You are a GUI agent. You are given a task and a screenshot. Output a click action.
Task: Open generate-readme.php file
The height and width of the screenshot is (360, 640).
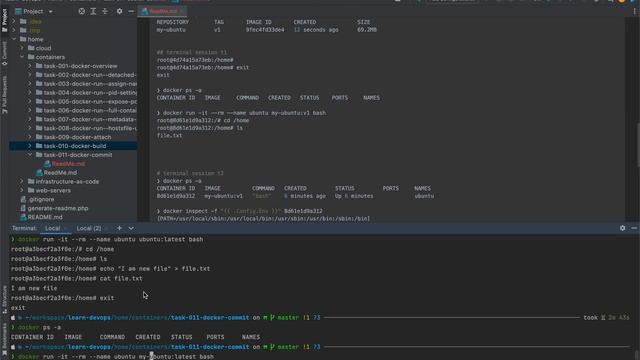pyautogui.click(x=54, y=208)
